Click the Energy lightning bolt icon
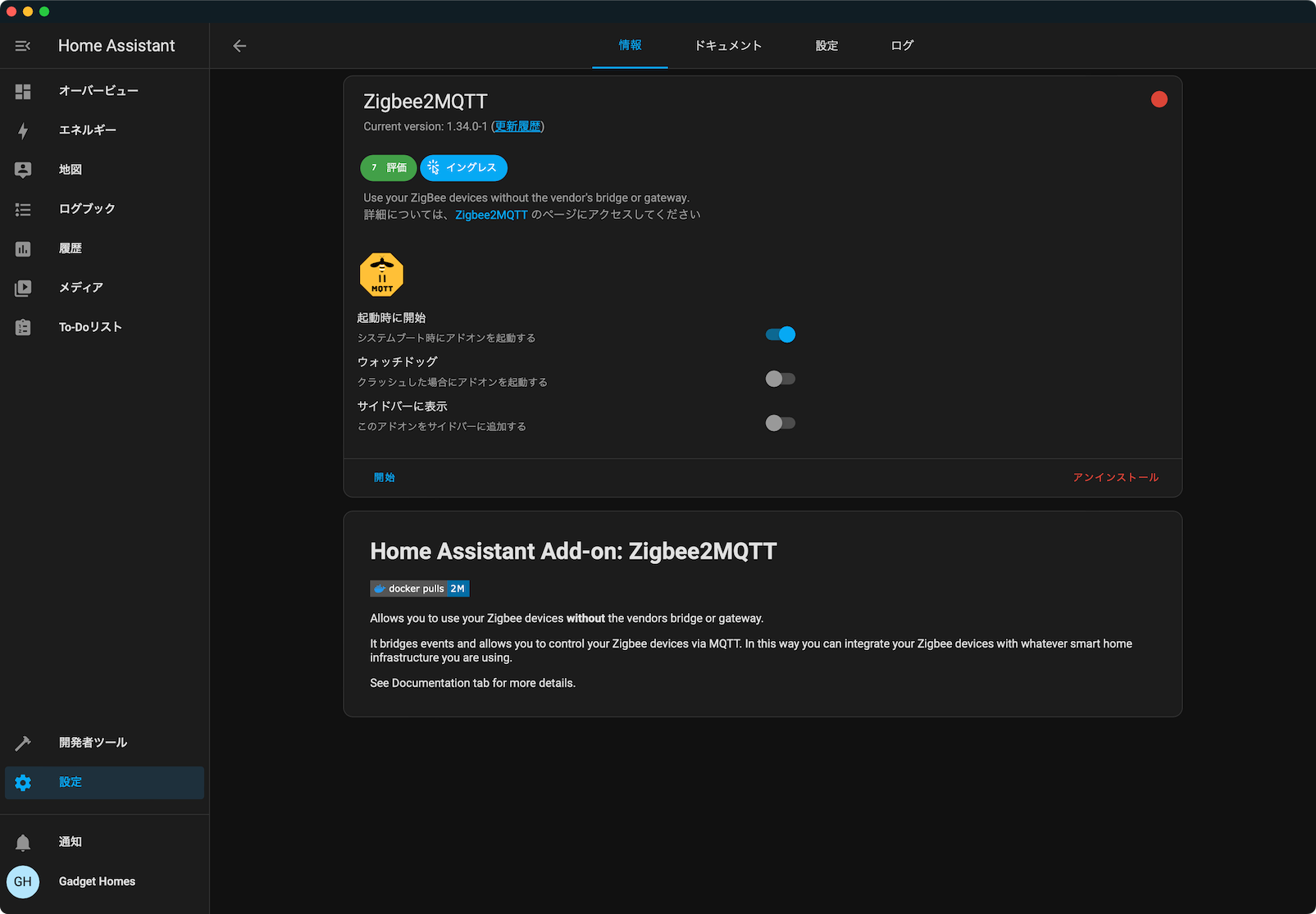The width and height of the screenshot is (1316, 914). pos(23,130)
